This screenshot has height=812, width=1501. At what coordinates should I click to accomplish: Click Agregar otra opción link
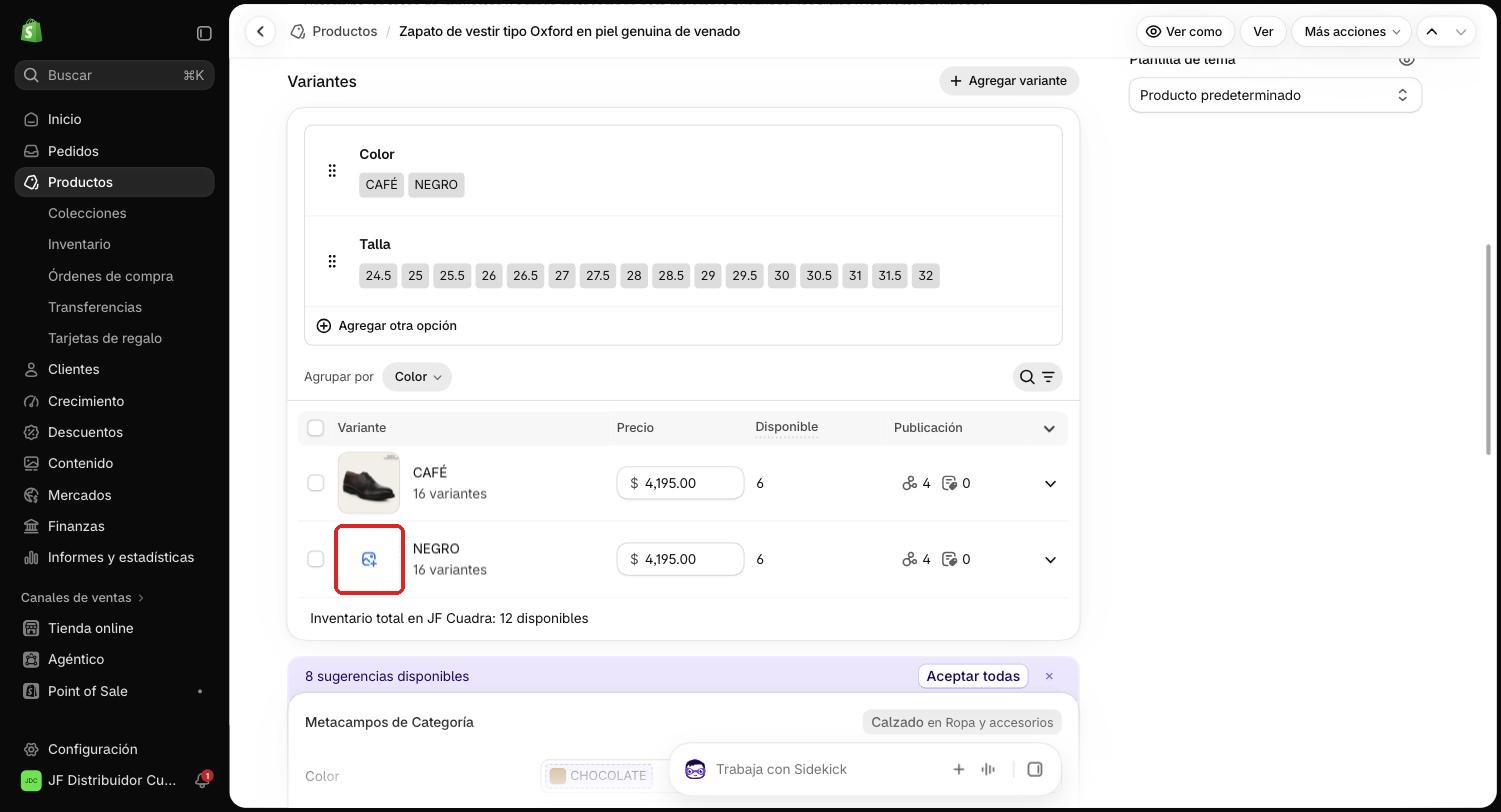click(x=387, y=326)
